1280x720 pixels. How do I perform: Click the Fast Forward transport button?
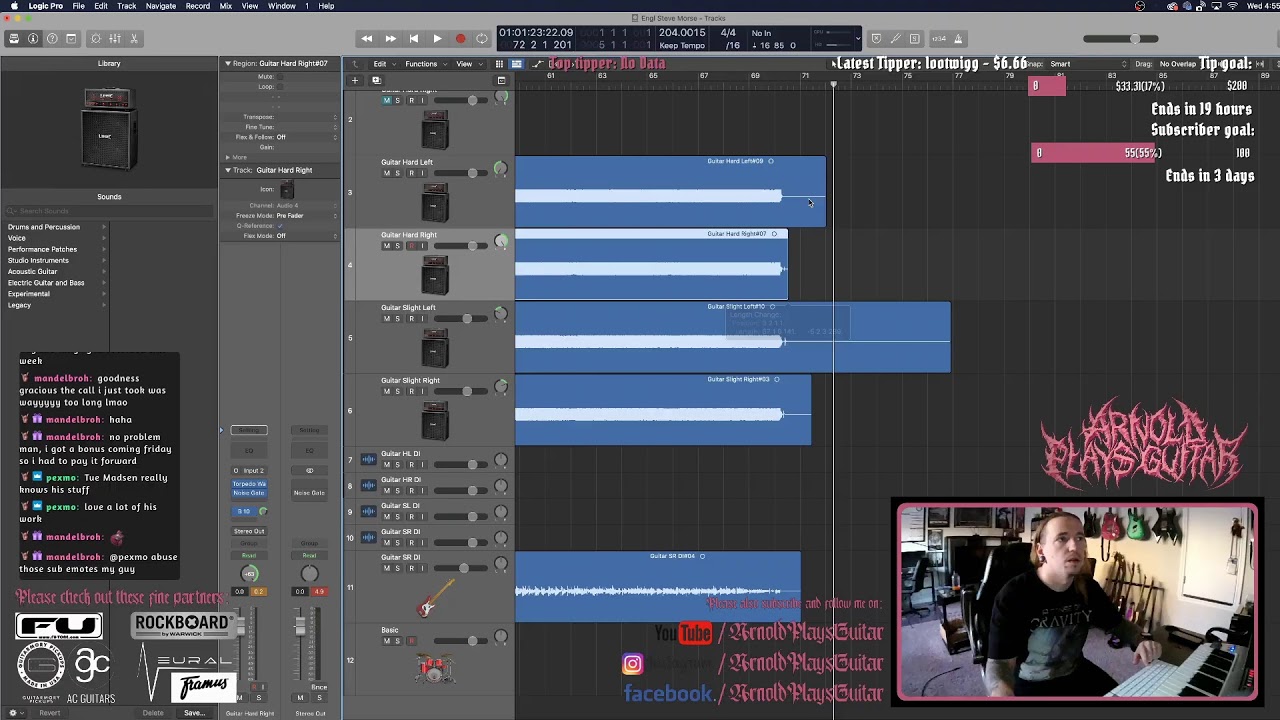390,39
